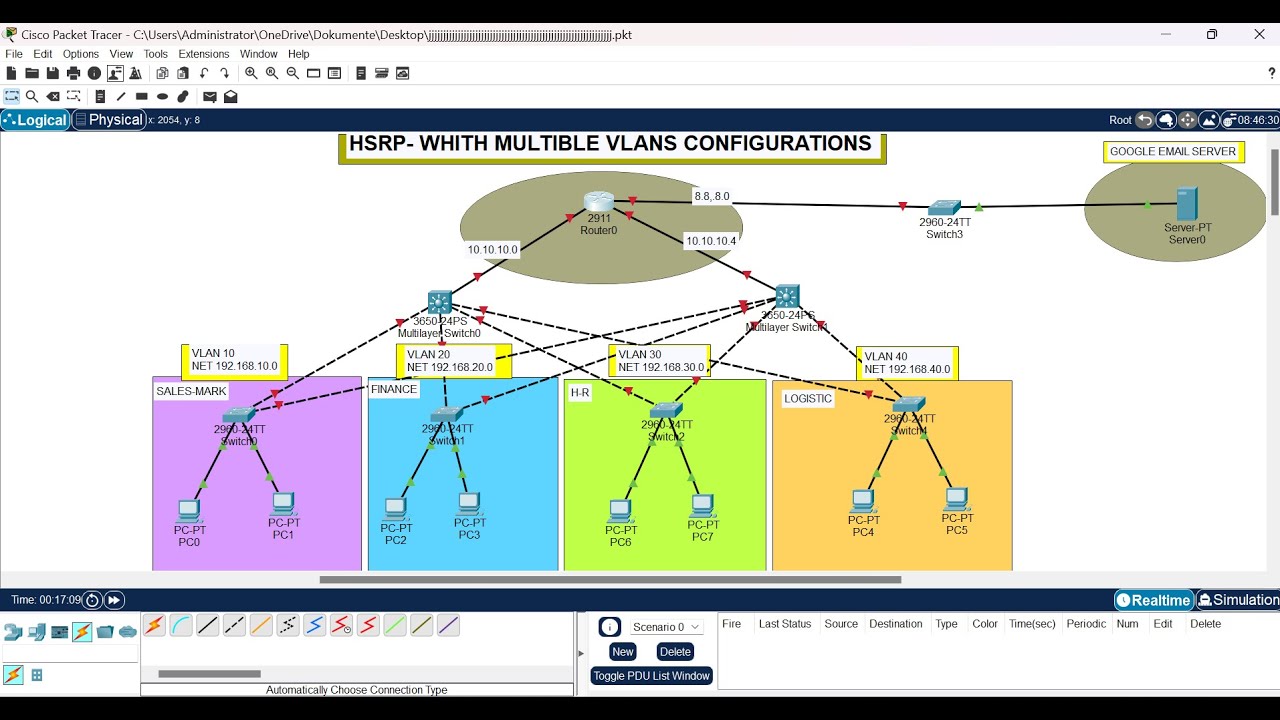Click the Copy icon in the toolbar

[x=162, y=73]
